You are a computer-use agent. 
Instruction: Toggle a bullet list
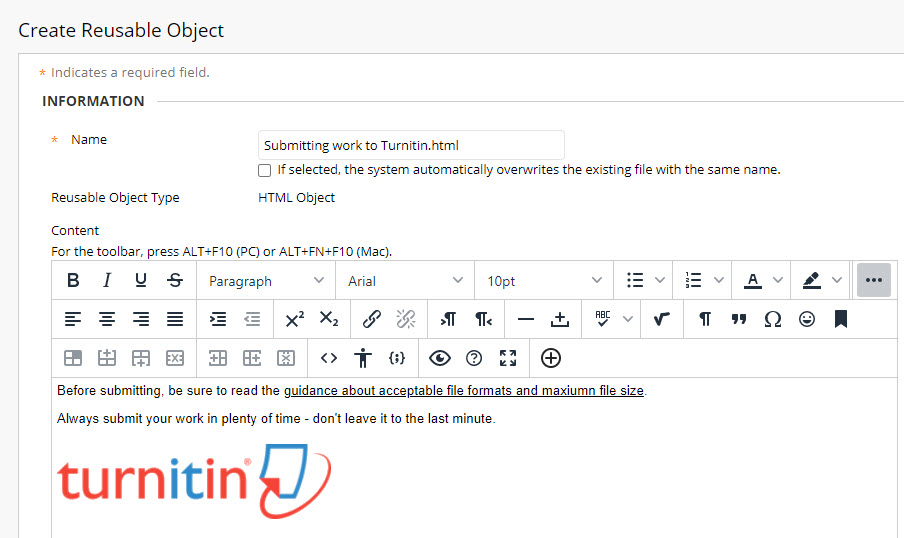(635, 280)
